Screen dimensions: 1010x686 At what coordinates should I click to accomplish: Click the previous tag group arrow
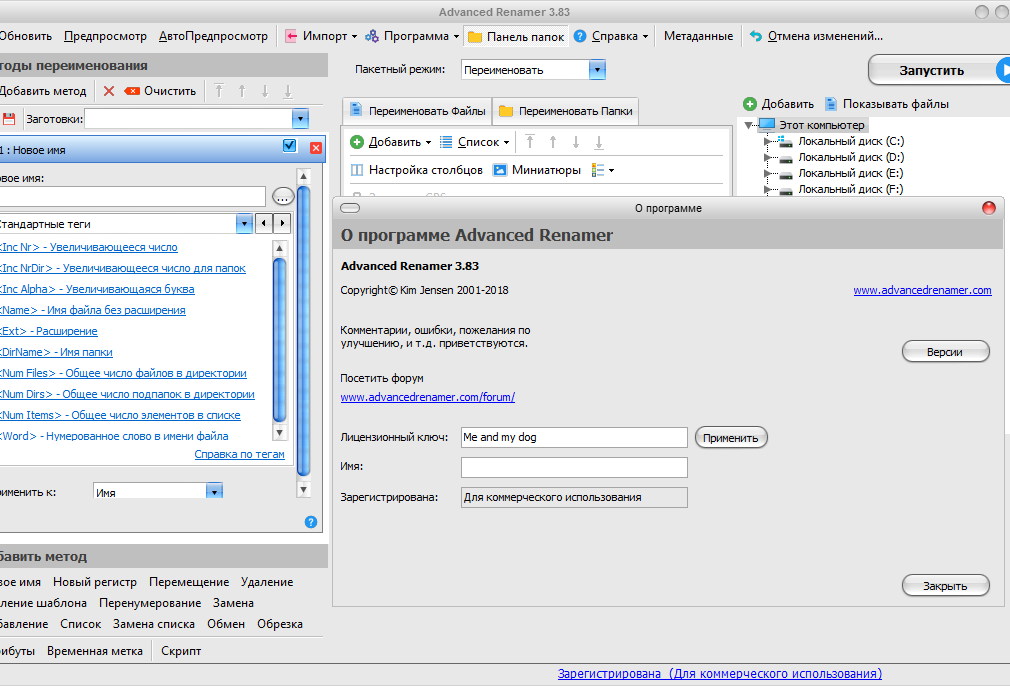[263, 224]
